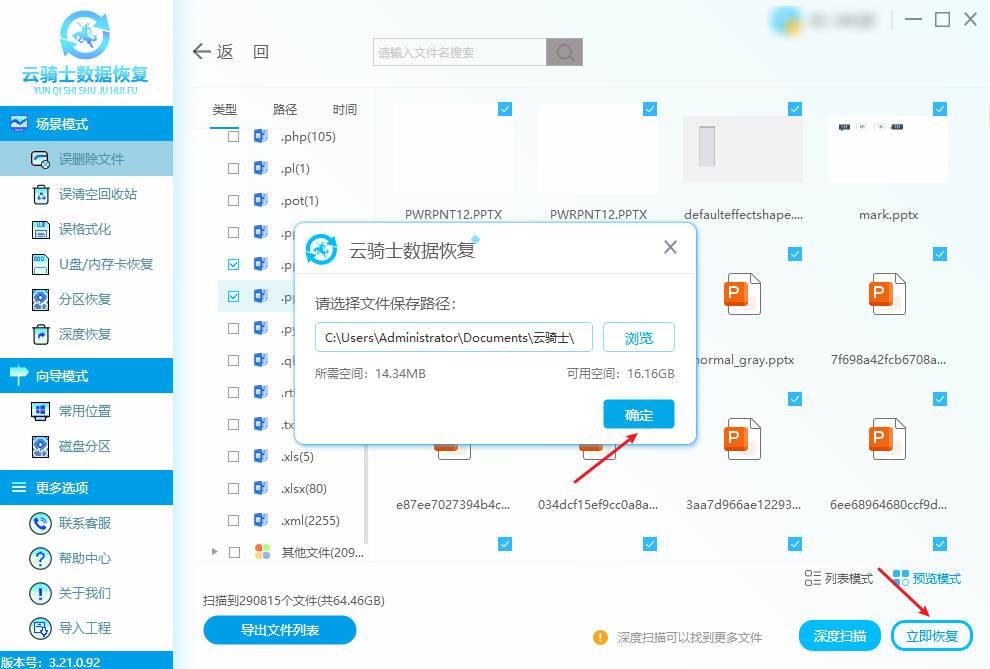Viewport: 990px width, 669px height.
Task: Tick the .pl(1) checkbox
Action: pos(234,169)
